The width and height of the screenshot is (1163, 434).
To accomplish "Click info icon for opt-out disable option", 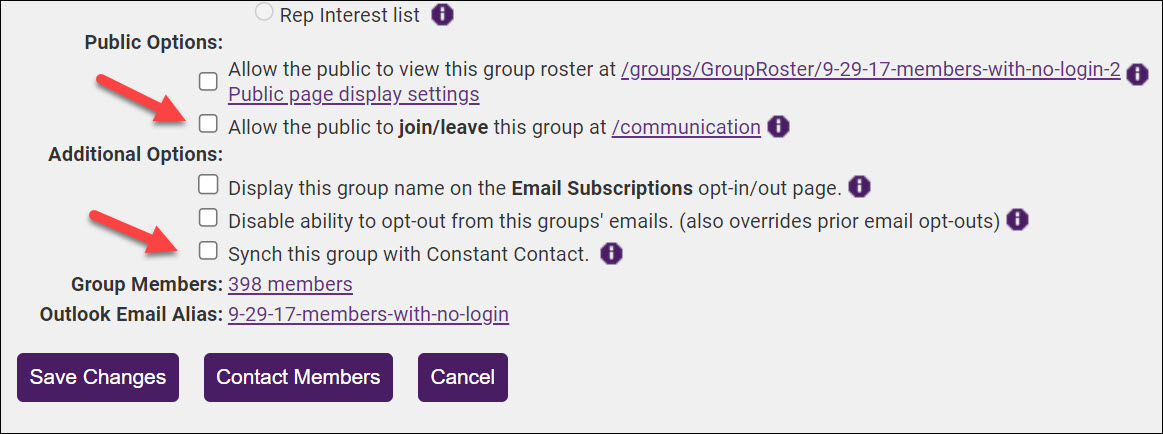I will pyautogui.click(x=1017, y=220).
